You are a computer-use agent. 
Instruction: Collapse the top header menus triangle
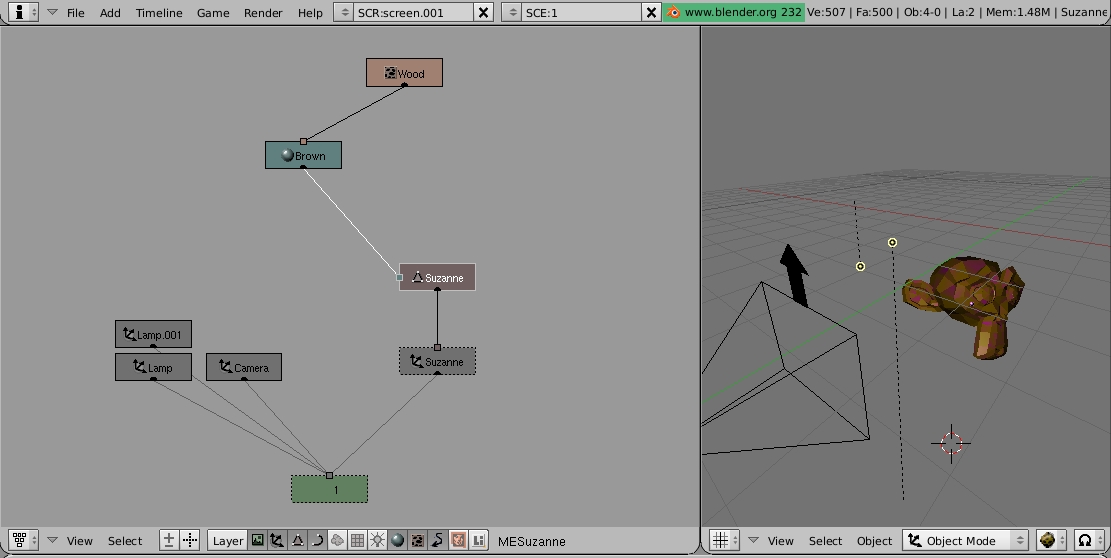(x=52, y=12)
